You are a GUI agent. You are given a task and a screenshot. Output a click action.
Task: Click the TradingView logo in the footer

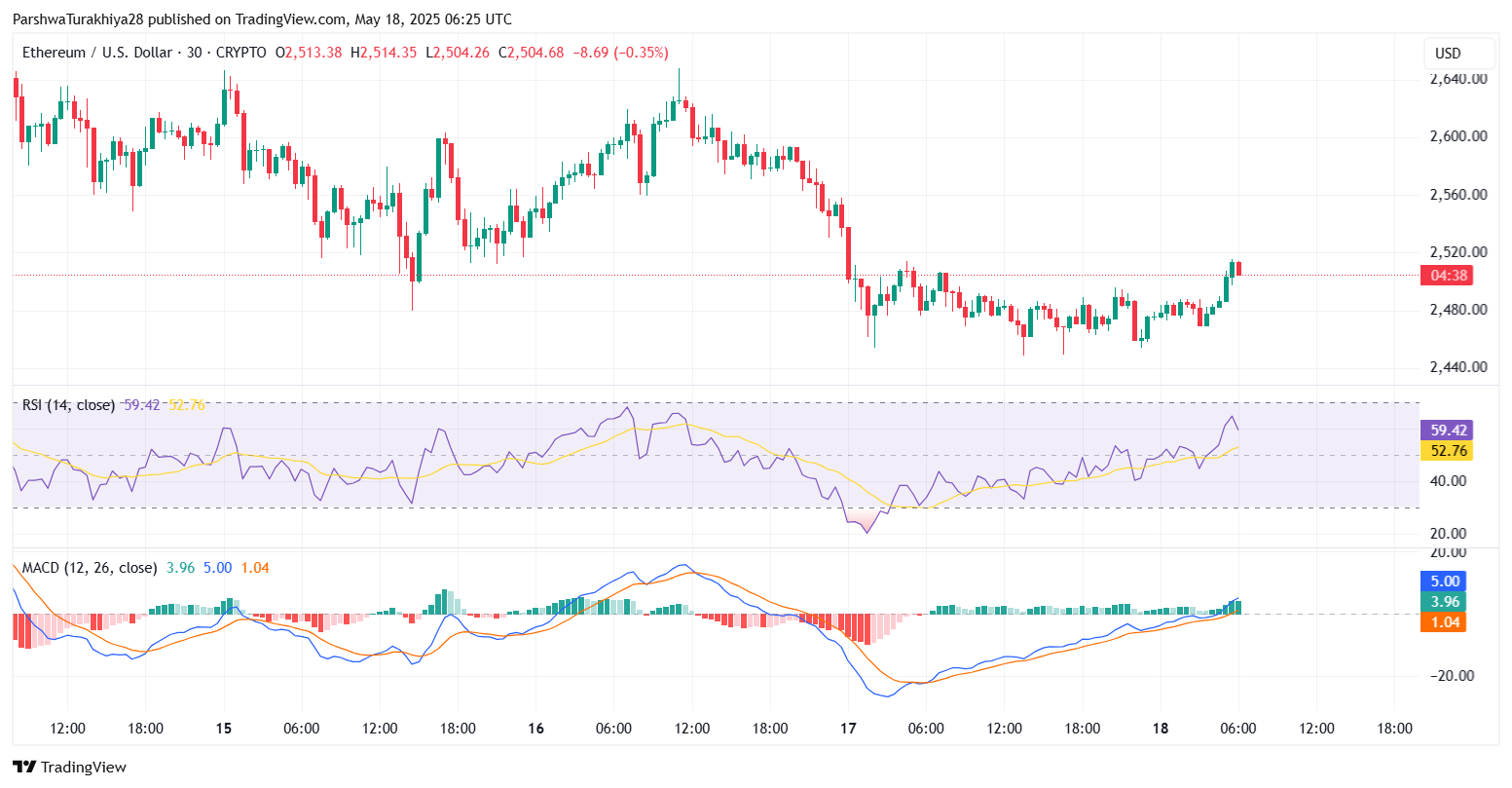pos(69,767)
